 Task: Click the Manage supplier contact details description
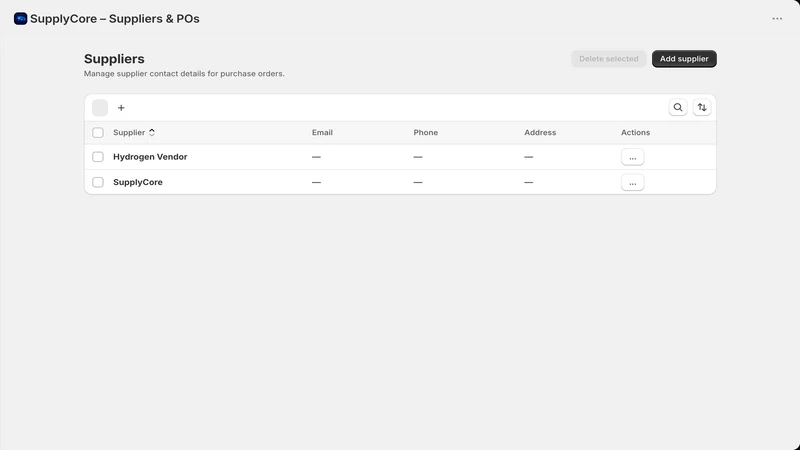184,73
